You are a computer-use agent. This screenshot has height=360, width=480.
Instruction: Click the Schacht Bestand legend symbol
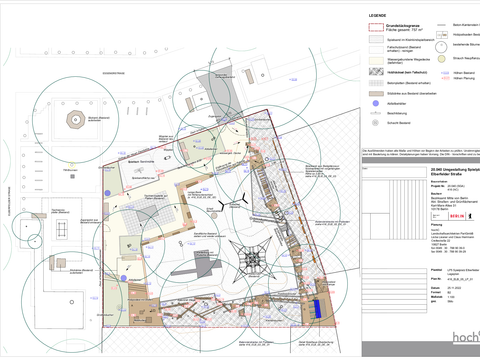click(375, 123)
